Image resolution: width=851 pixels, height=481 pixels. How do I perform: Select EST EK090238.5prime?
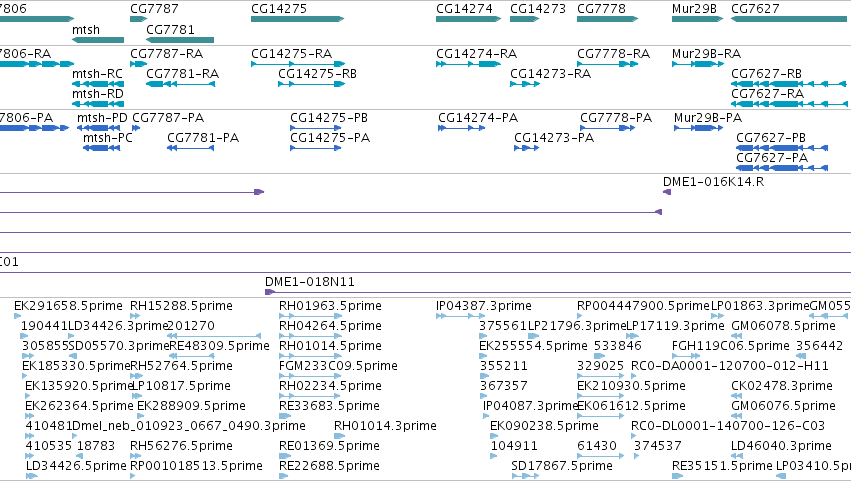(544, 426)
